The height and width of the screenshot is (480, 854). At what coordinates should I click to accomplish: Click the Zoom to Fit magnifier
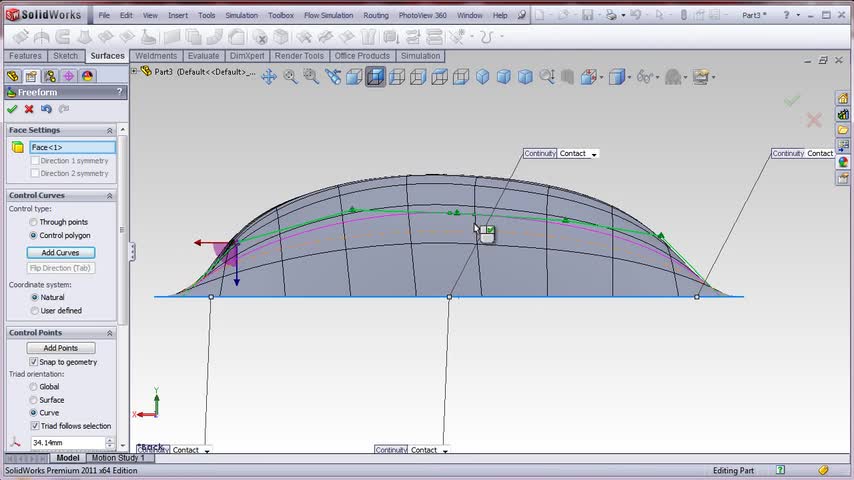pyautogui.click(x=290, y=77)
